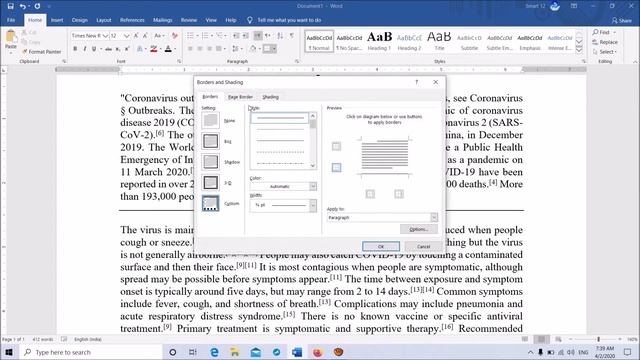
Task: Open the Shading paint bucket dropdown
Action: click(259, 49)
